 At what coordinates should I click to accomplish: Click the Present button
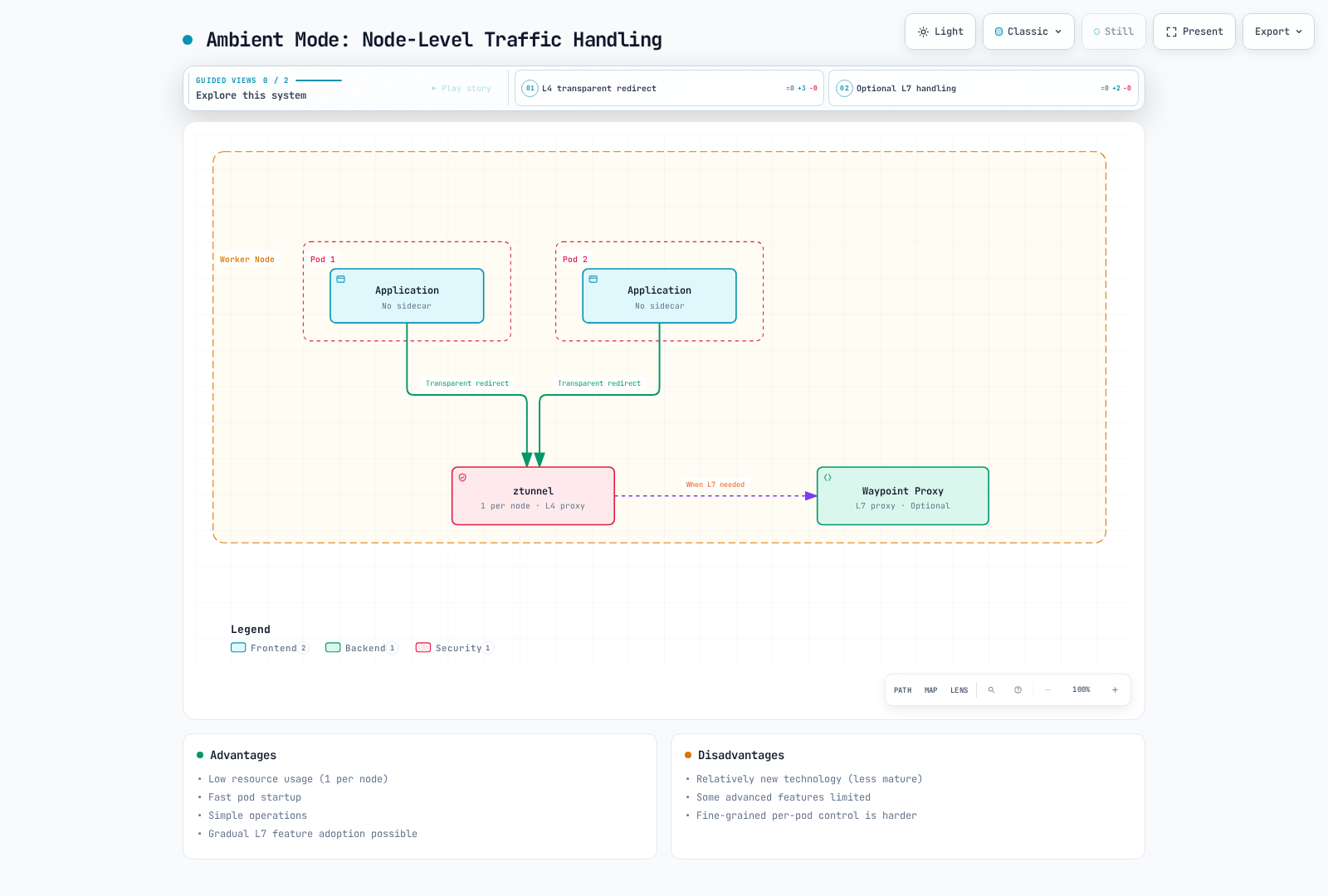[x=1194, y=32]
